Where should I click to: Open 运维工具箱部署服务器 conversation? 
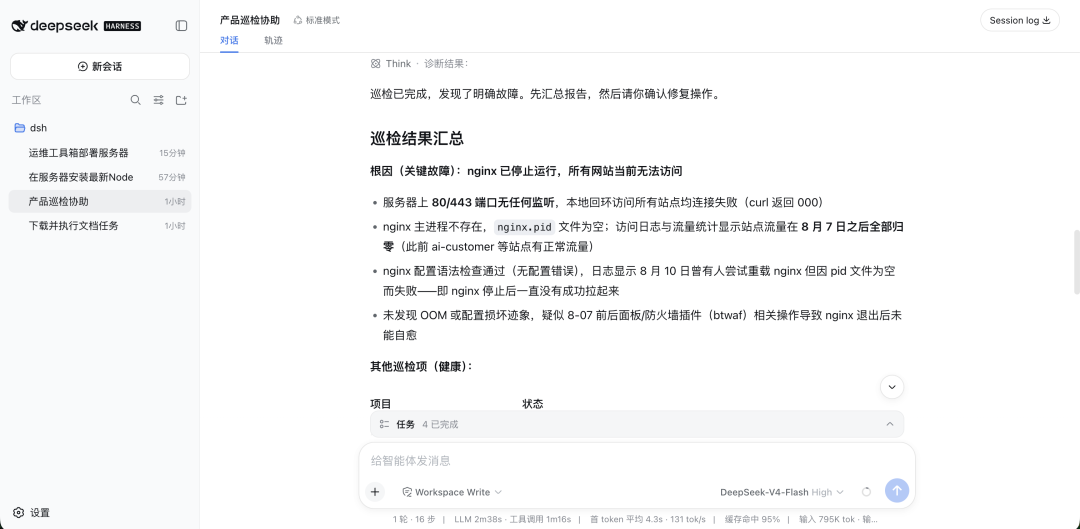coord(100,153)
